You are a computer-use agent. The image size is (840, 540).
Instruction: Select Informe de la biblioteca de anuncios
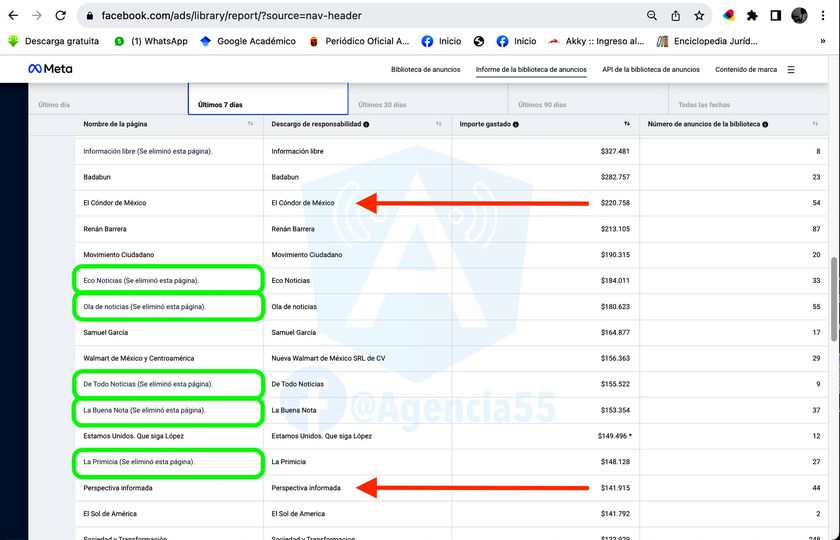pos(531,70)
